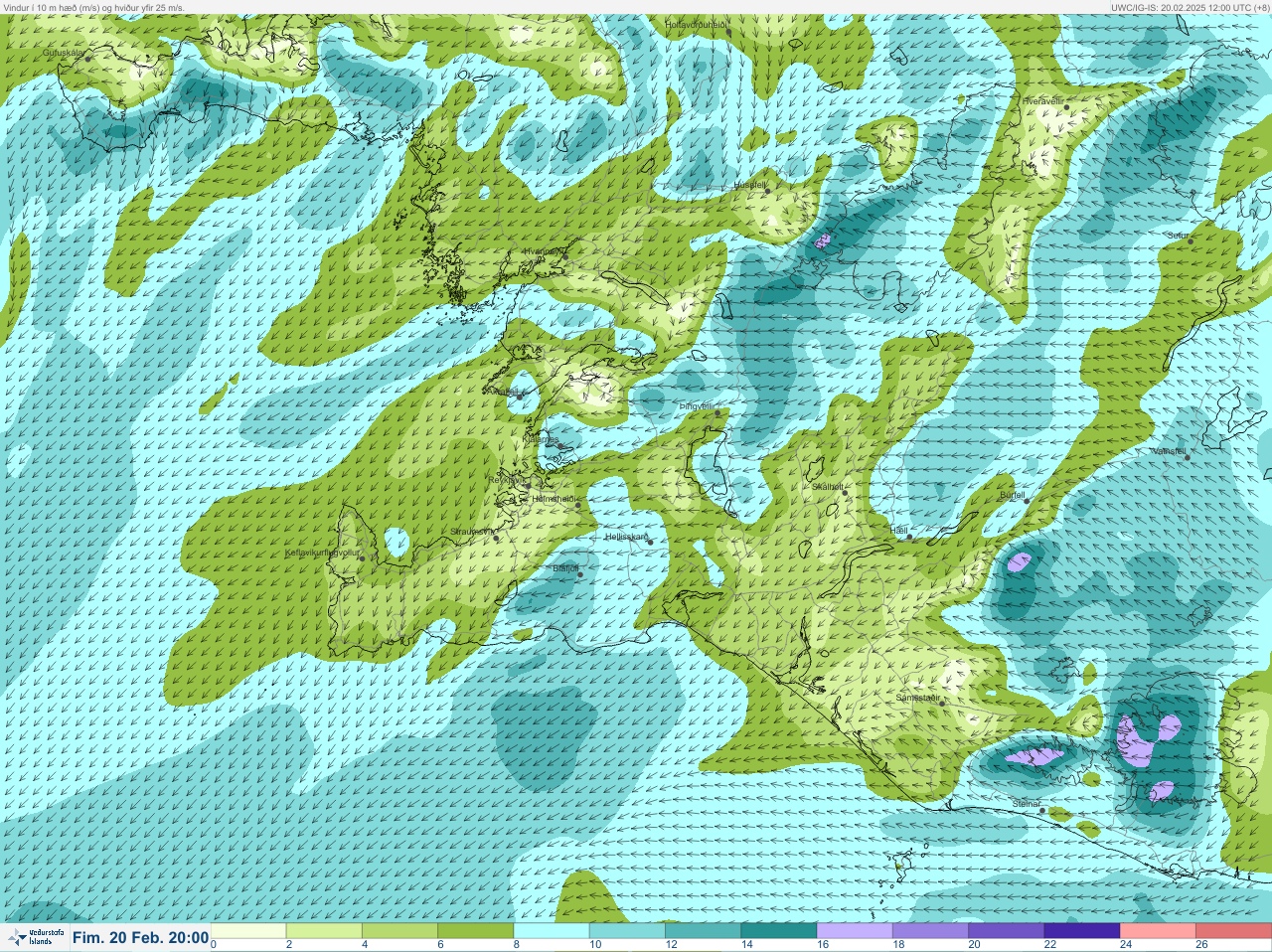
Task: Select the Kjalarnes station label
Action: point(542,439)
